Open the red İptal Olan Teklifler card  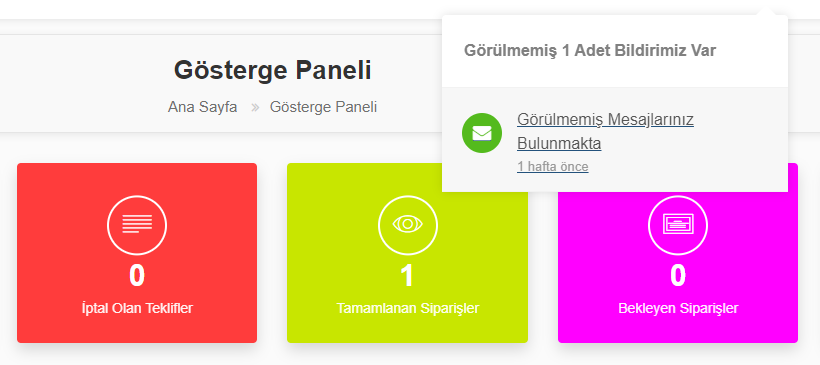[x=137, y=253]
